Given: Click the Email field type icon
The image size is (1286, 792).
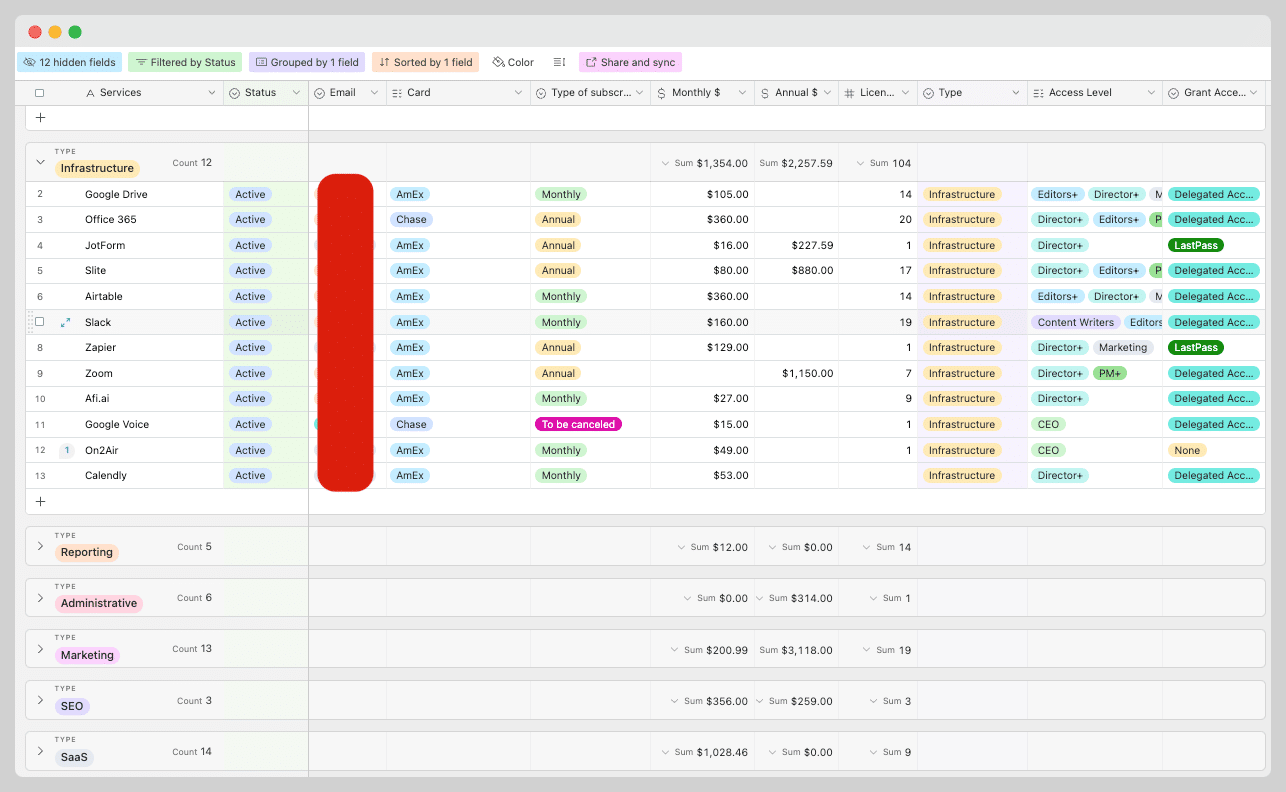Looking at the screenshot, I should 320,93.
